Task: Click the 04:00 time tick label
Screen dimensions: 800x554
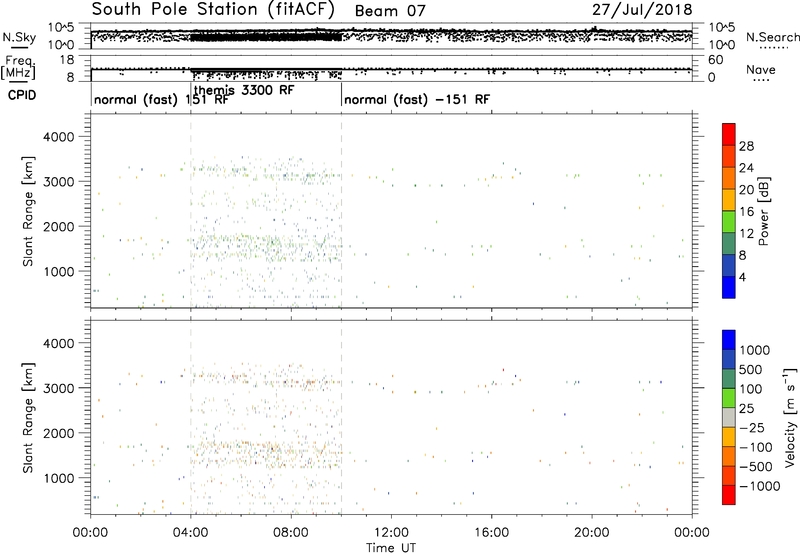Action: (191, 533)
